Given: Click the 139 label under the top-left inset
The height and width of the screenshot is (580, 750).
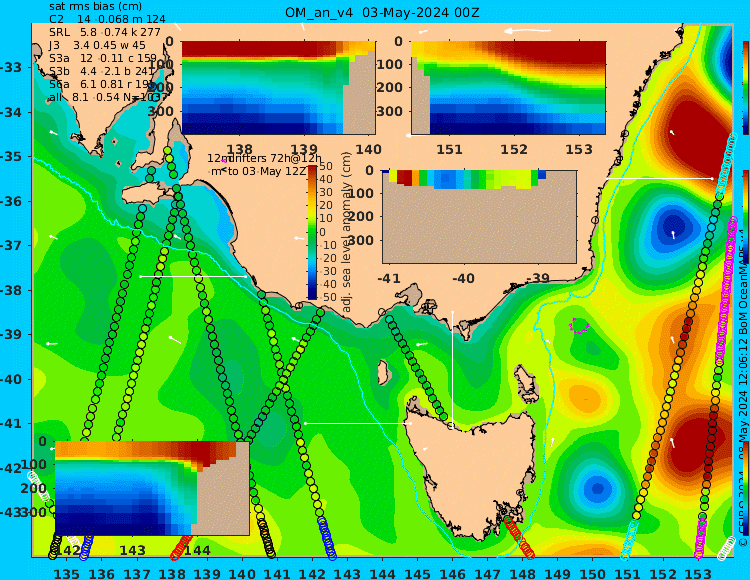Looking at the screenshot, I should pos(304,149).
